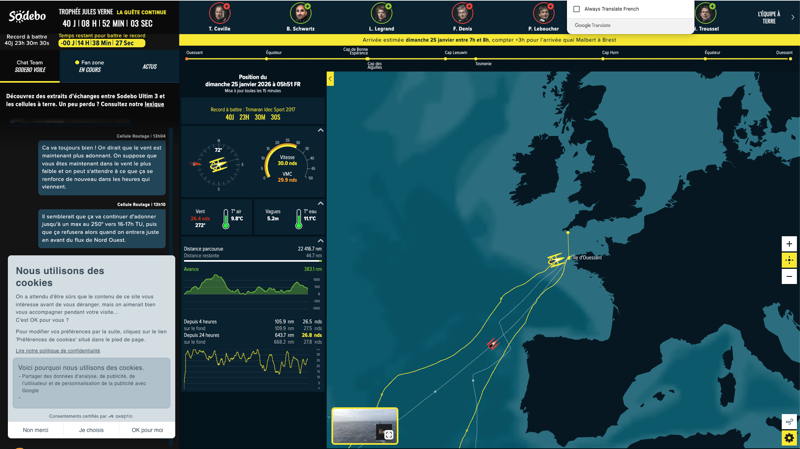Screen dimensions: 800x449
Task: Click the air temperature thermometer icon
Action: (226, 218)
